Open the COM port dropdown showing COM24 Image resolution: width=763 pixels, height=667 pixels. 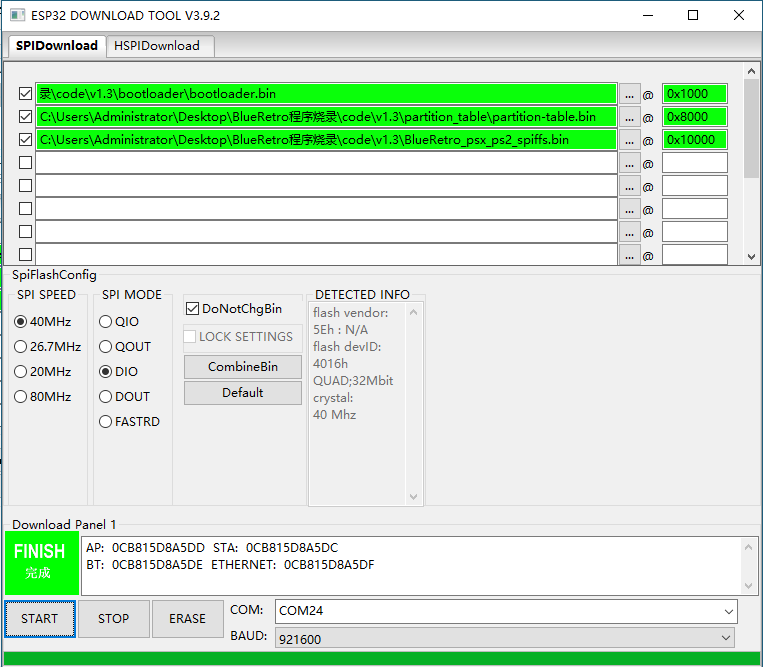[x=505, y=611]
